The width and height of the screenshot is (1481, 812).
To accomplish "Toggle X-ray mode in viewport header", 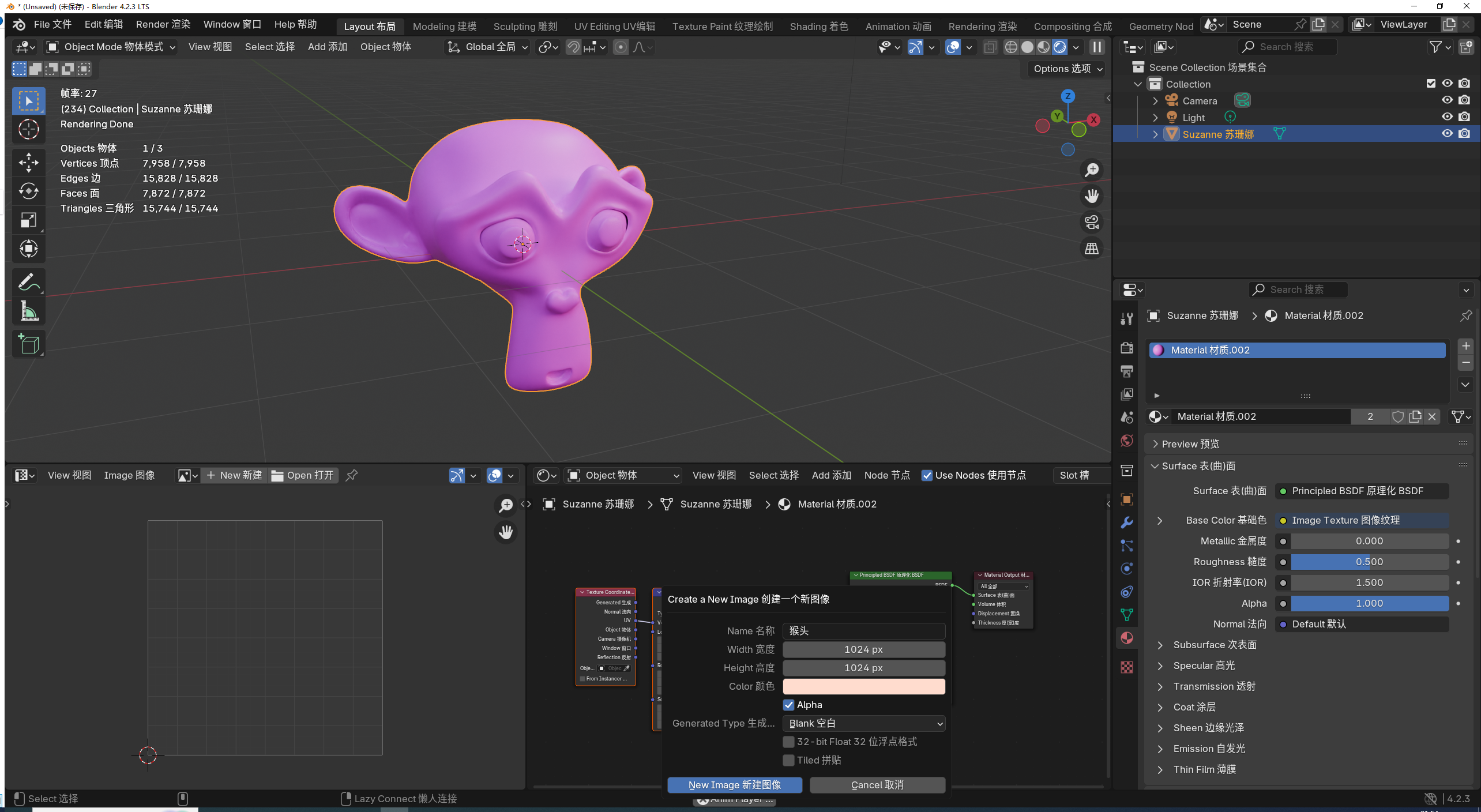I will click(990, 47).
